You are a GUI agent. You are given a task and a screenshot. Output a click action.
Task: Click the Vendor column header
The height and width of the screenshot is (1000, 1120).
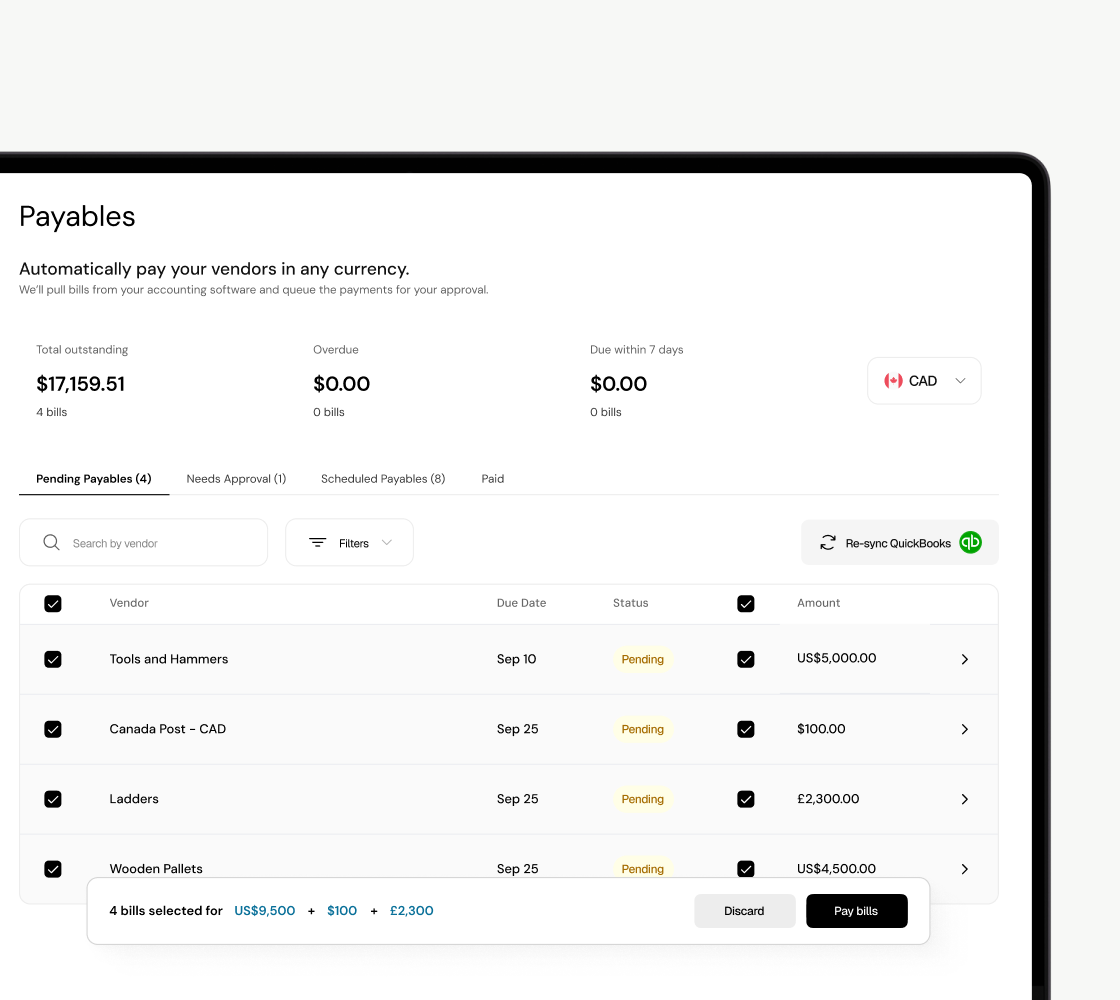point(129,603)
